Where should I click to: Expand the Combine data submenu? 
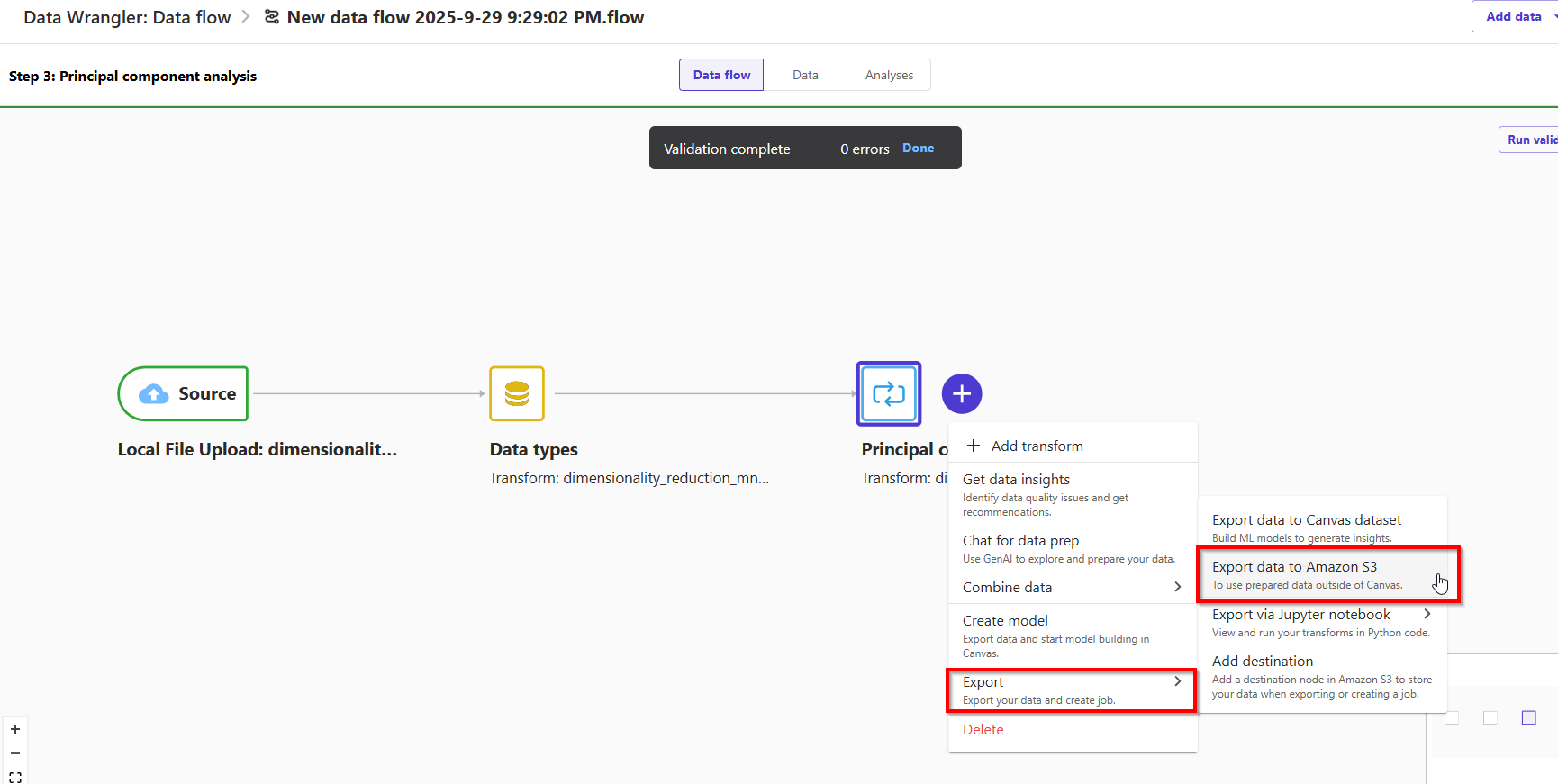(x=1072, y=587)
